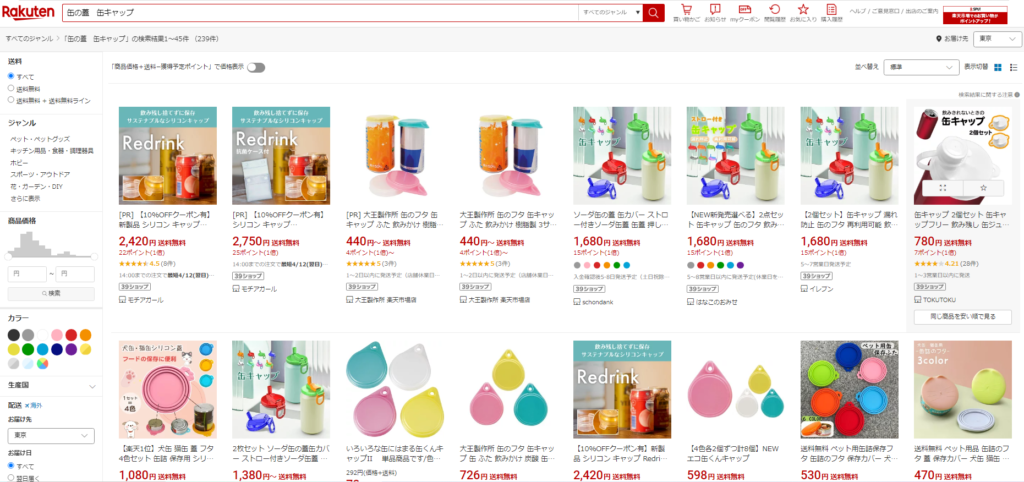Image resolution: width=1024 pixels, height=482 pixels.
Task: Filter by ホビー genre
Action: pos(19,163)
